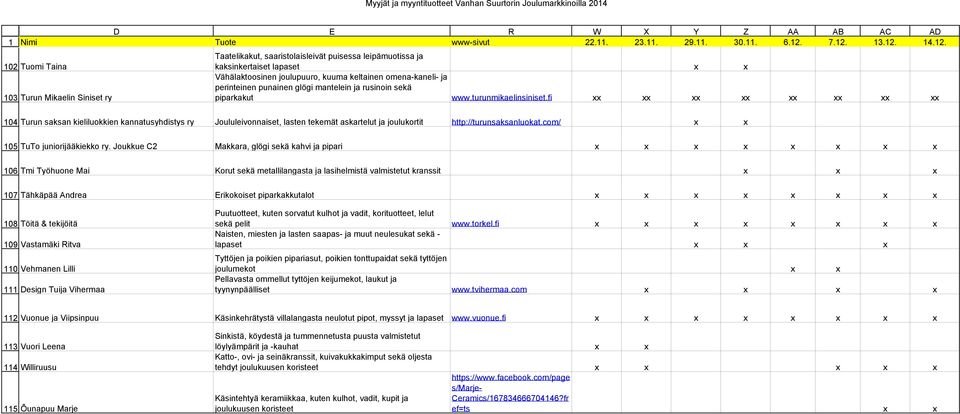The image size is (960, 414).
Task: Open the turunsaksanluokat.com link
Action: click(x=506, y=122)
